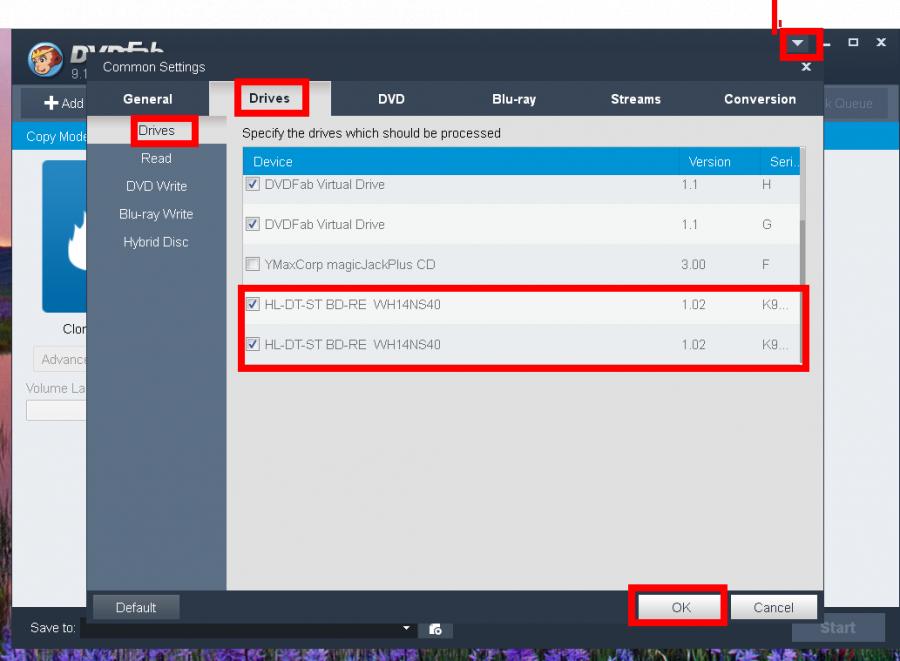
Task: Toggle first HL-DT-ST BD-RE WH14NS40 checkbox
Action: (253, 304)
